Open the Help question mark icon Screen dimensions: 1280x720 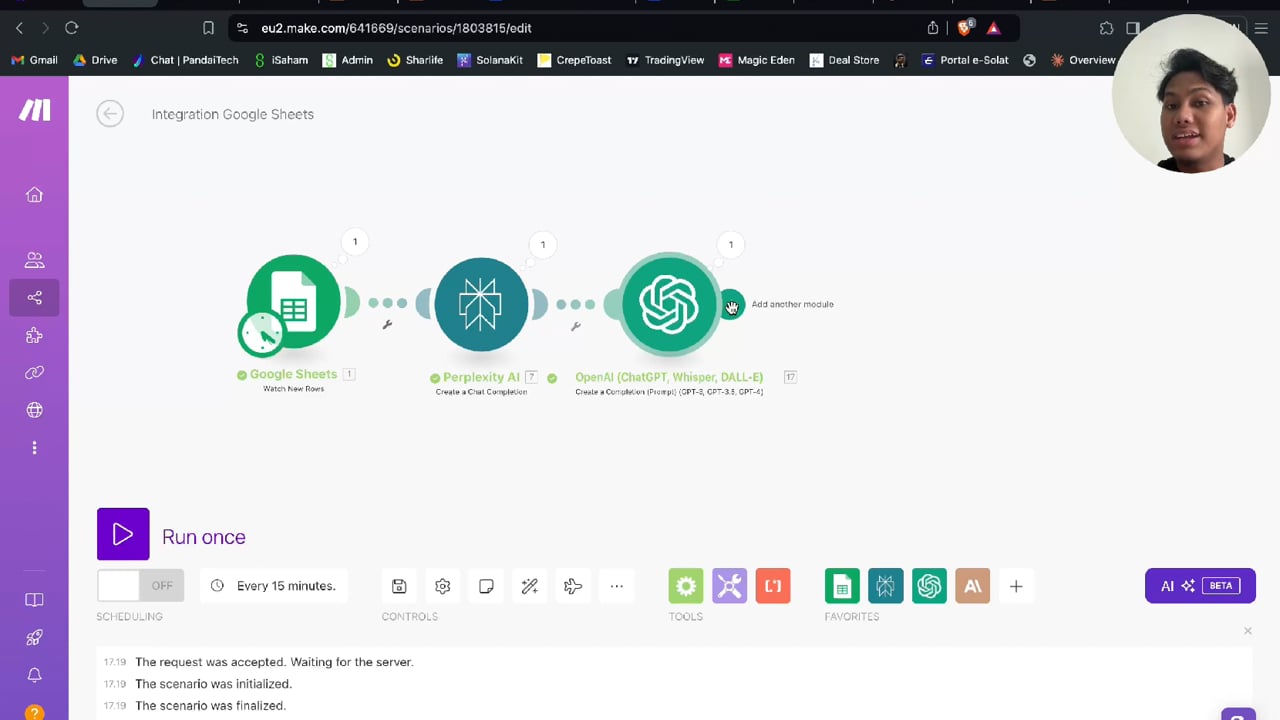pos(34,712)
